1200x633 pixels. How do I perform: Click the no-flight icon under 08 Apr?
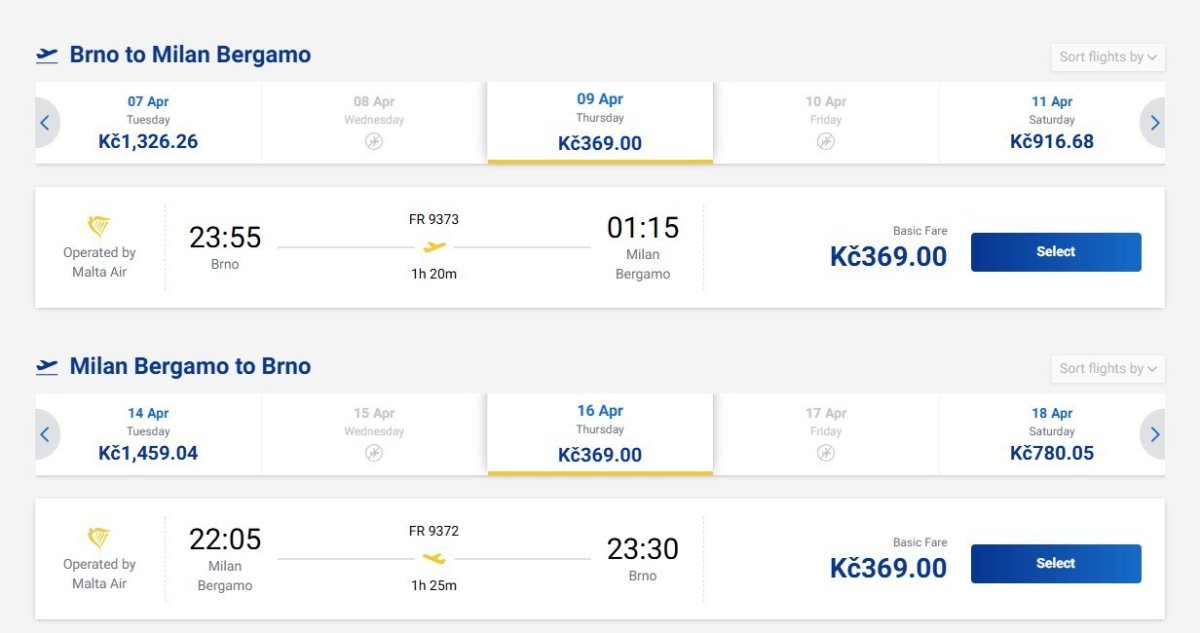[374, 142]
